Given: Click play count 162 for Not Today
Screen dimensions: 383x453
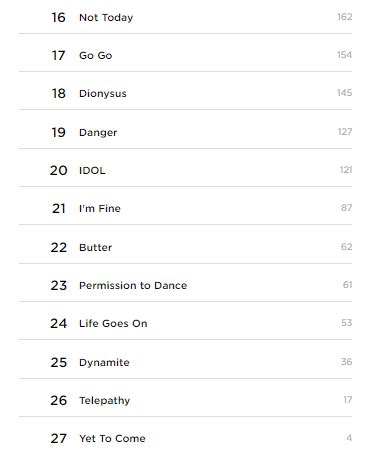Looking at the screenshot, I should [x=345, y=17].
